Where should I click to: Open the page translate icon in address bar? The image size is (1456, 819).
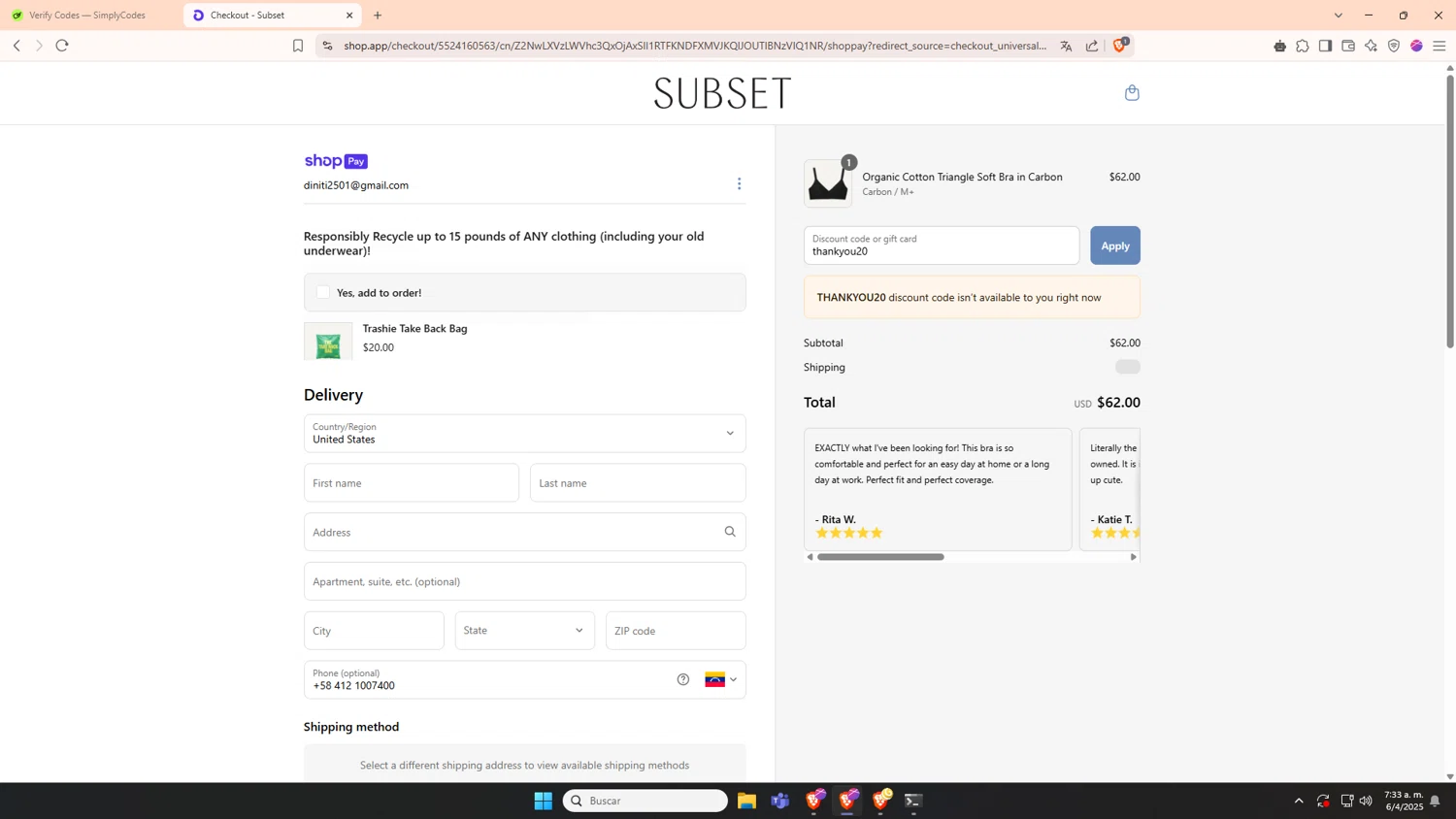pyautogui.click(x=1066, y=46)
